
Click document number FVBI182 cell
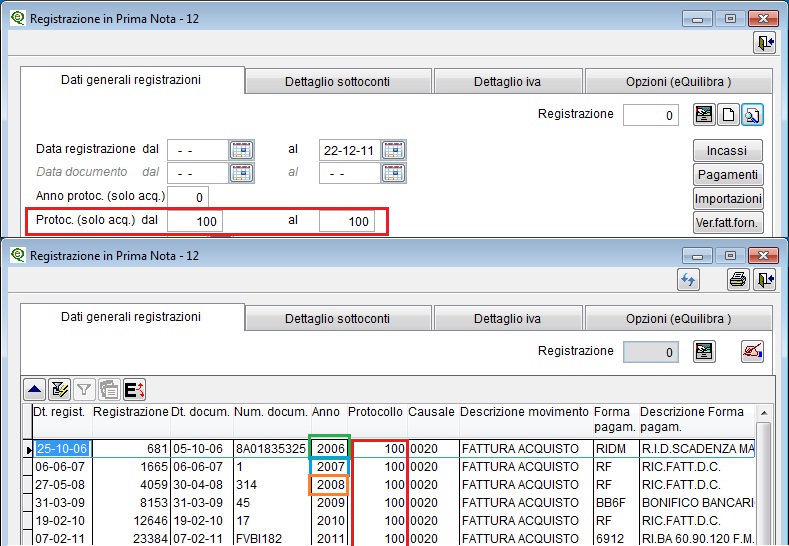(x=272, y=538)
